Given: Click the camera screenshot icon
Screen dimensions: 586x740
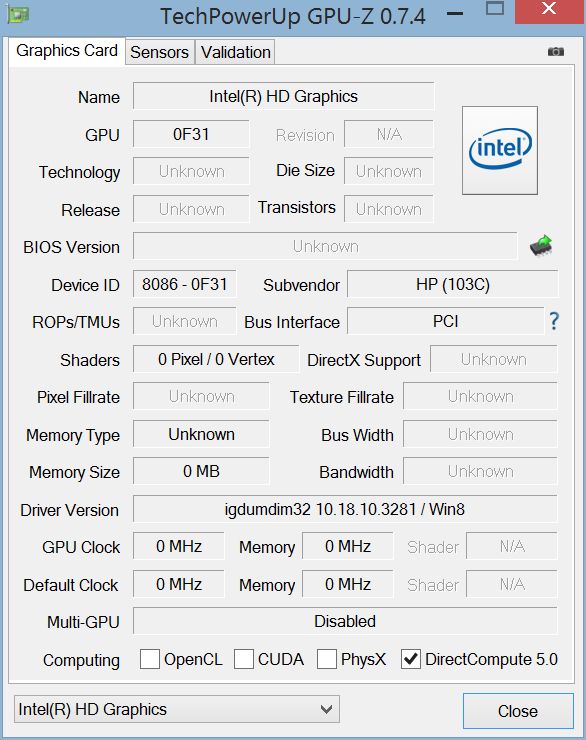Looking at the screenshot, I should [556, 51].
